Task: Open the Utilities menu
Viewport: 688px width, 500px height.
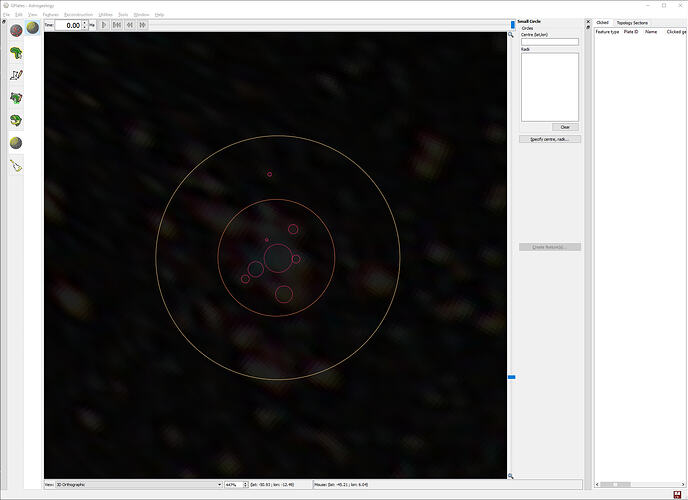Action: (x=105, y=15)
